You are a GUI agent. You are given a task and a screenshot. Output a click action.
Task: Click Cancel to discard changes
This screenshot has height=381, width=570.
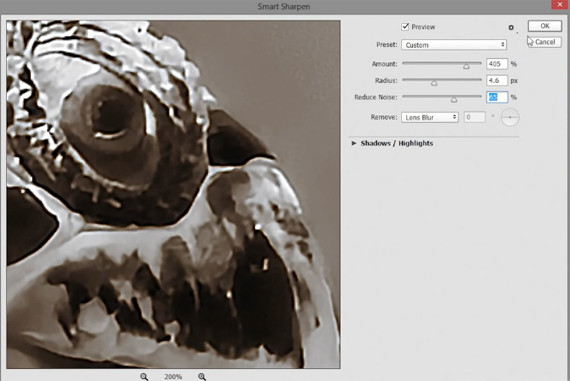pos(545,42)
